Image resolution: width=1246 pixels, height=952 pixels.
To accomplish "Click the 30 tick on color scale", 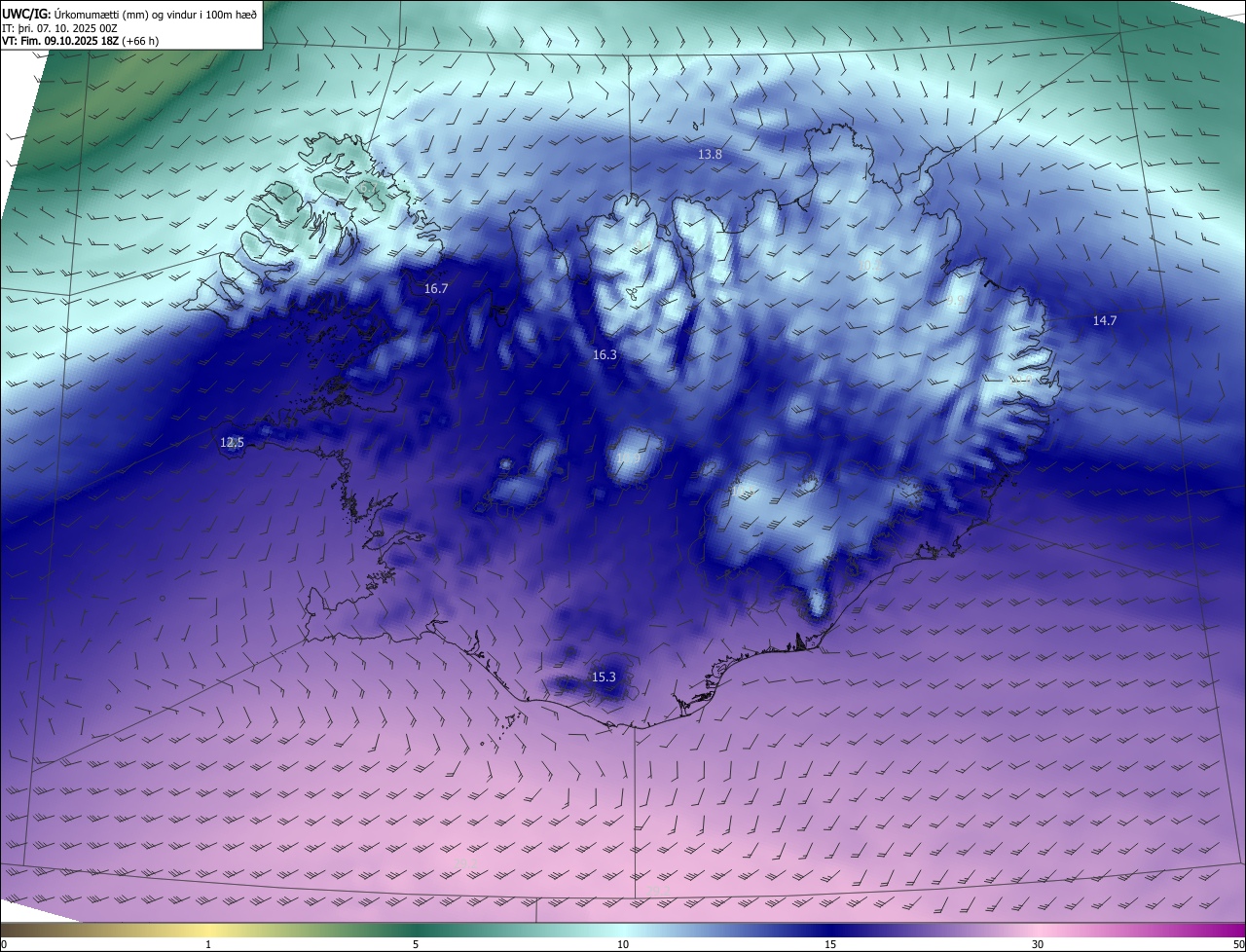I will (x=1038, y=944).
